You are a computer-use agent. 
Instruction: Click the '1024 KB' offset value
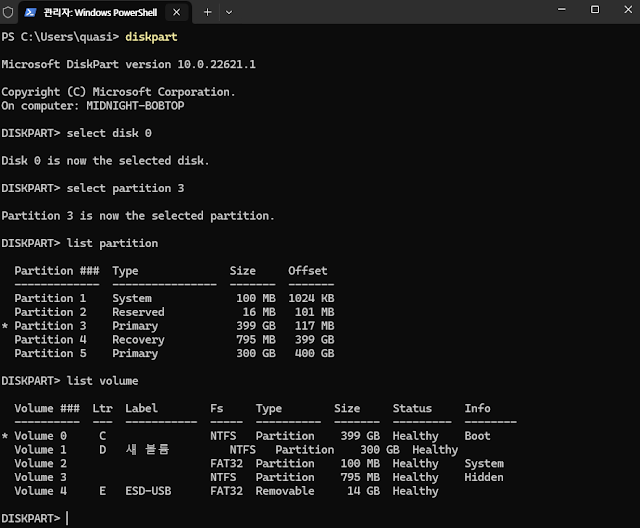coord(311,298)
